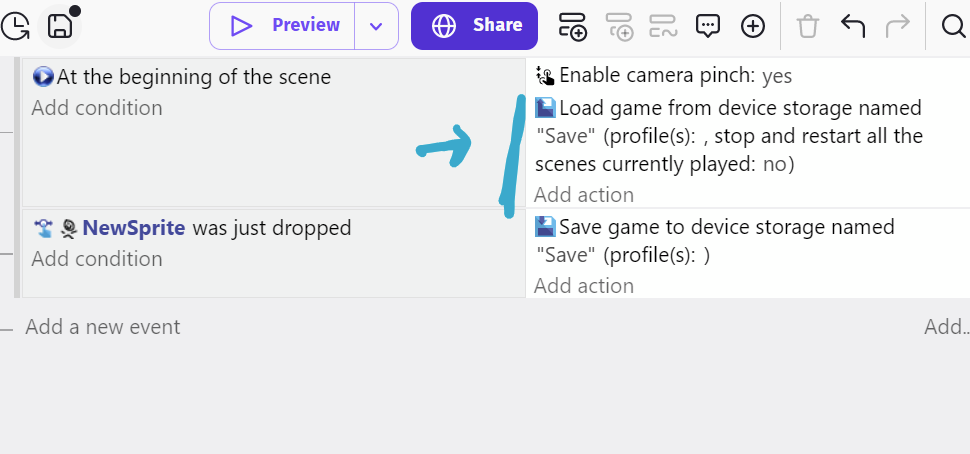Save the project with the floppy icon
The height and width of the screenshot is (454, 970).
click(60, 26)
